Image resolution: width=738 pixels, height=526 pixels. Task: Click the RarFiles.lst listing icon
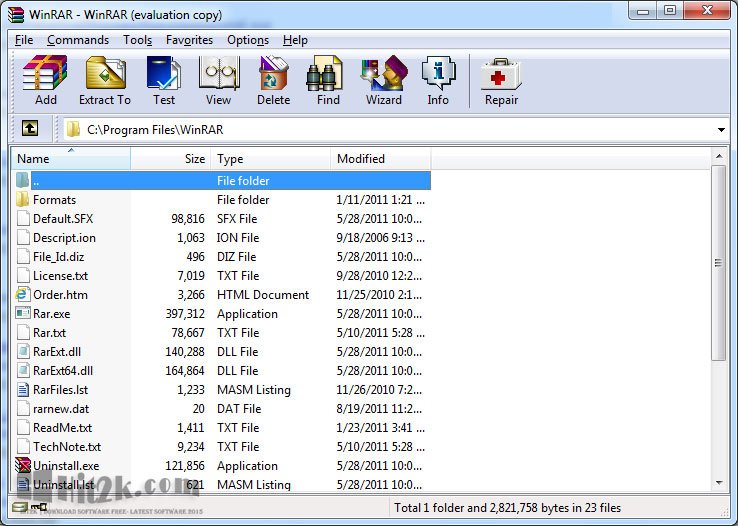point(23,390)
